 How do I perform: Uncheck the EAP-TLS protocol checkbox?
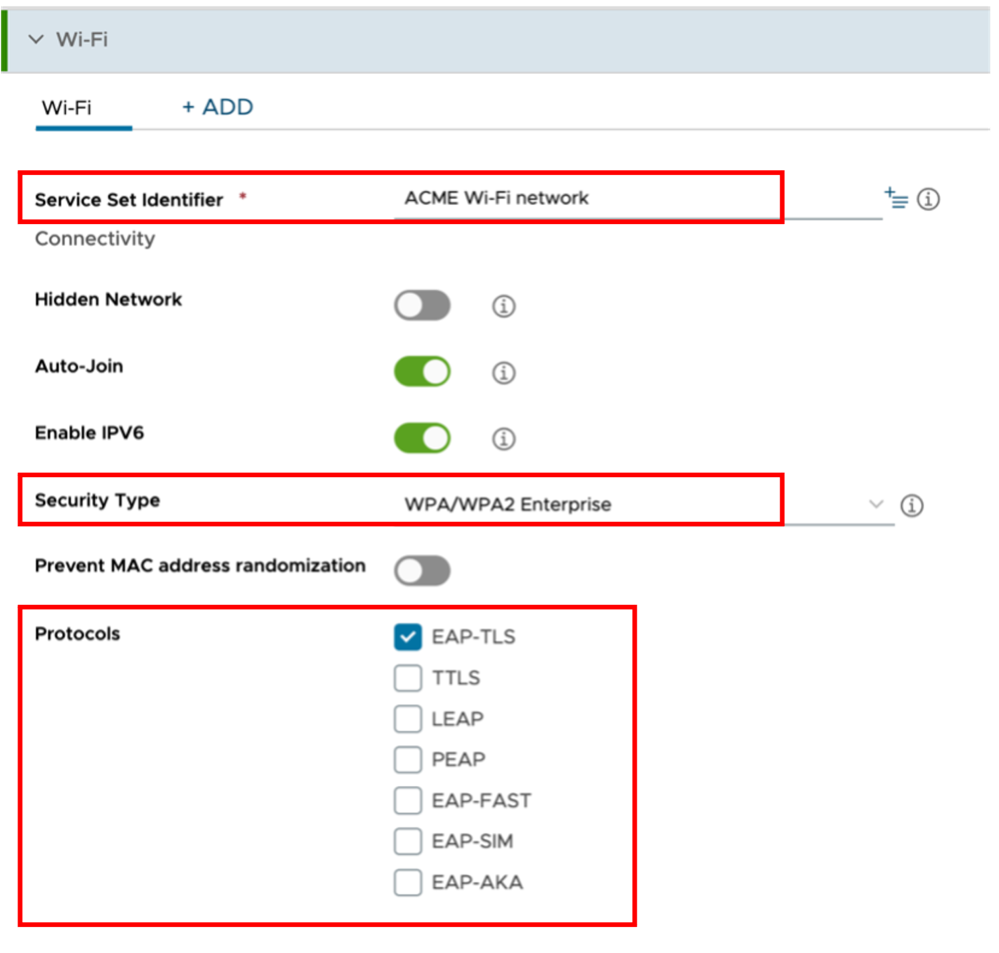point(408,637)
